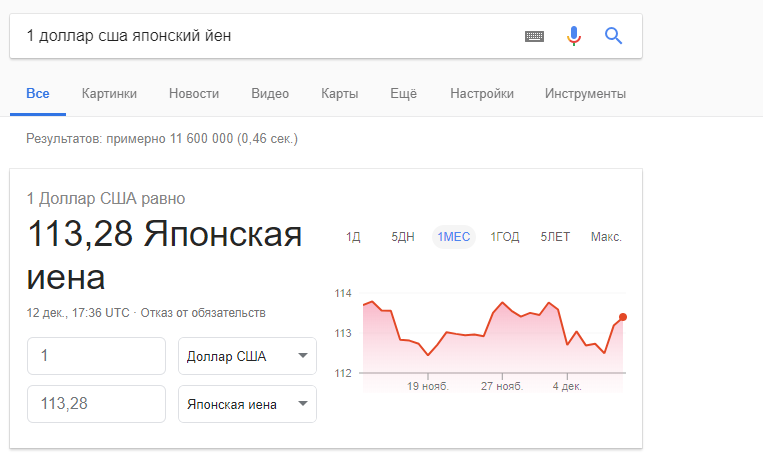Select the Все results tab
The height and width of the screenshot is (467, 763).
pos(38,94)
